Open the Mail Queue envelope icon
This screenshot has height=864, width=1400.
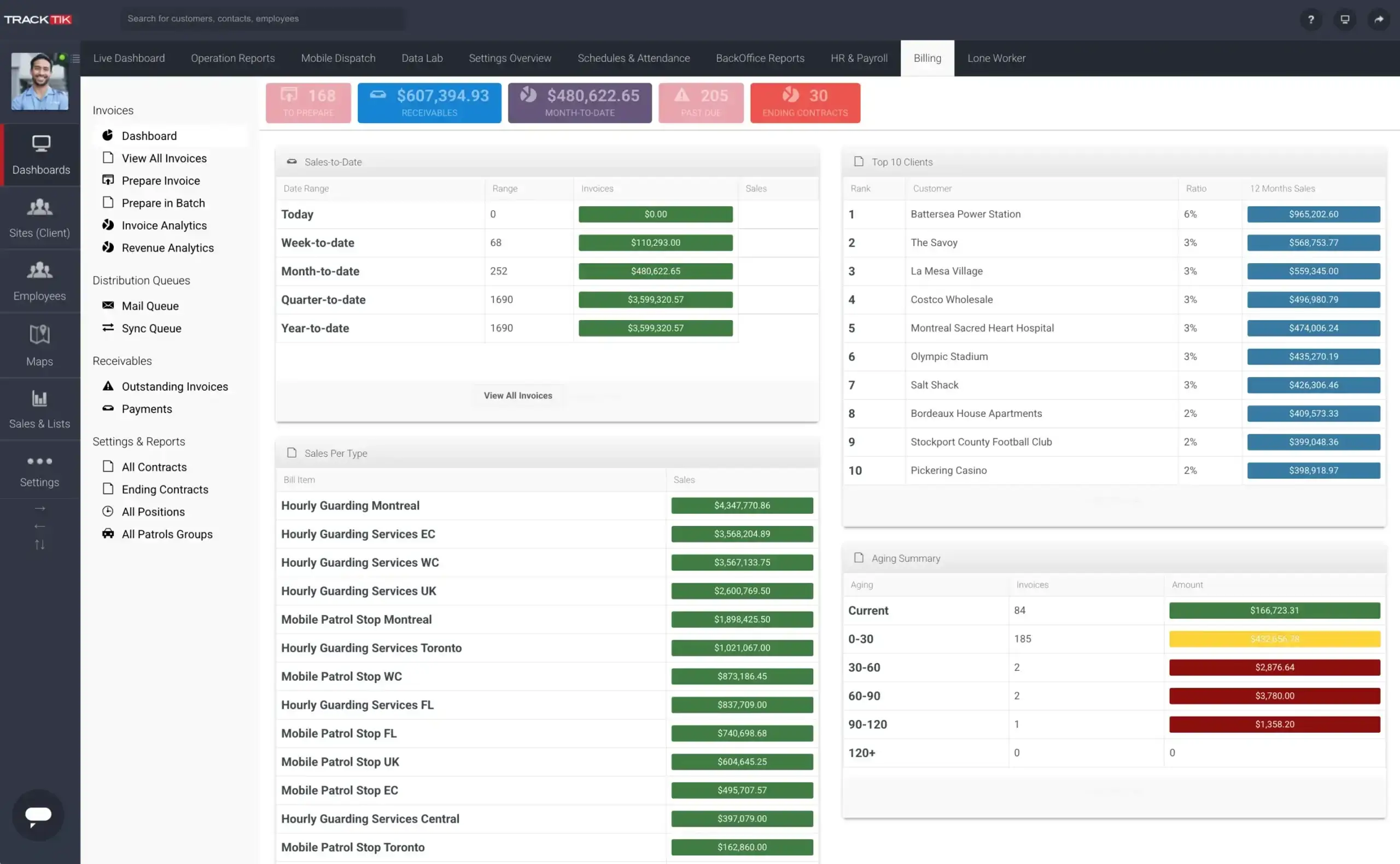point(108,305)
